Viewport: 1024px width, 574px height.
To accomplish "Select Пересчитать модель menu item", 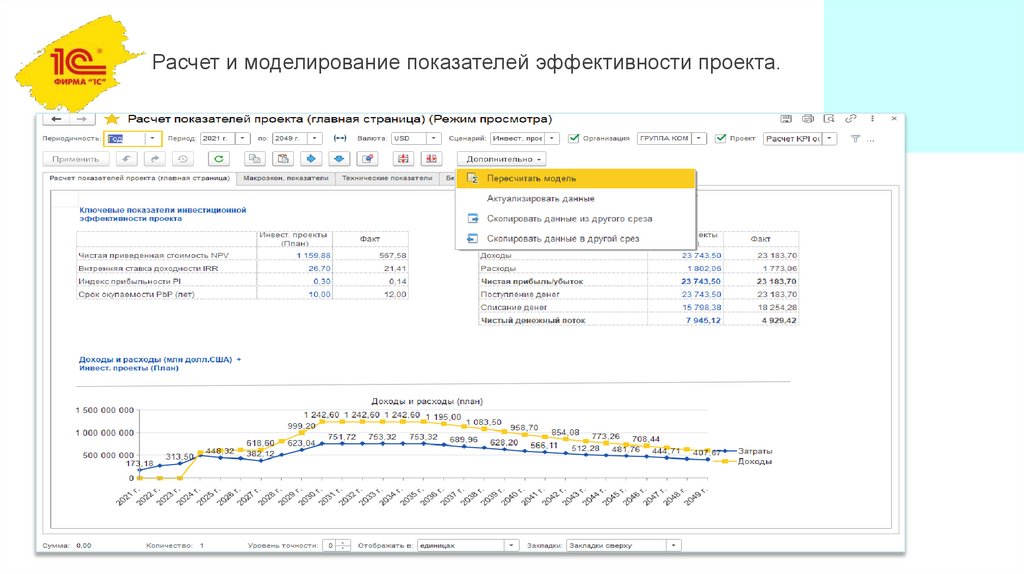I will (x=575, y=178).
